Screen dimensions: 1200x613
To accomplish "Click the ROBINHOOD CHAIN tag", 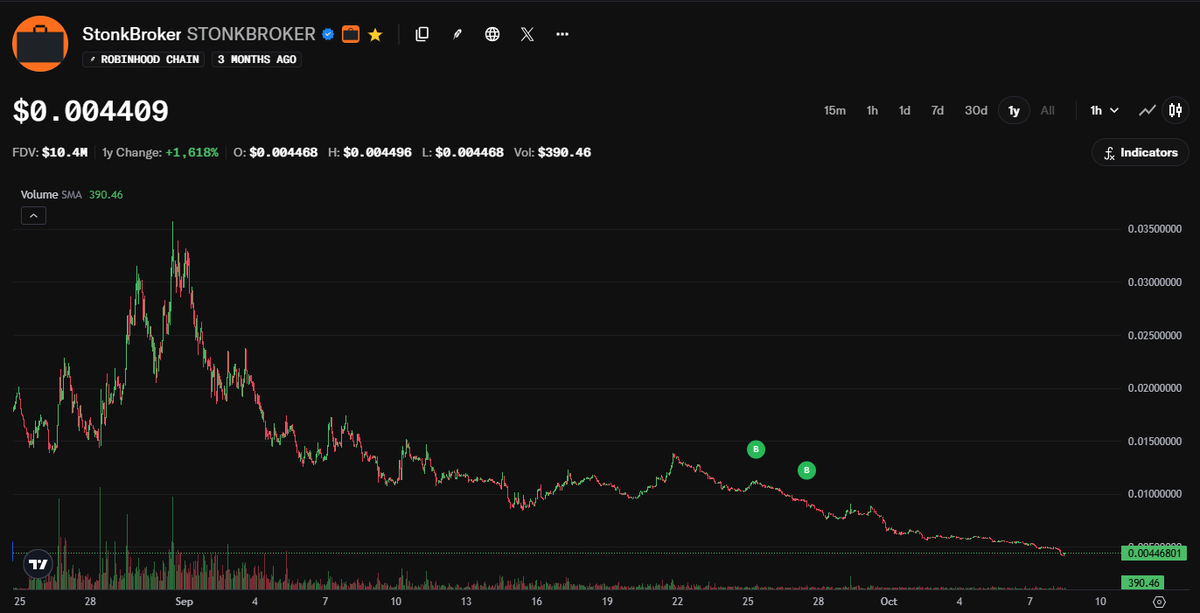I will (144, 59).
